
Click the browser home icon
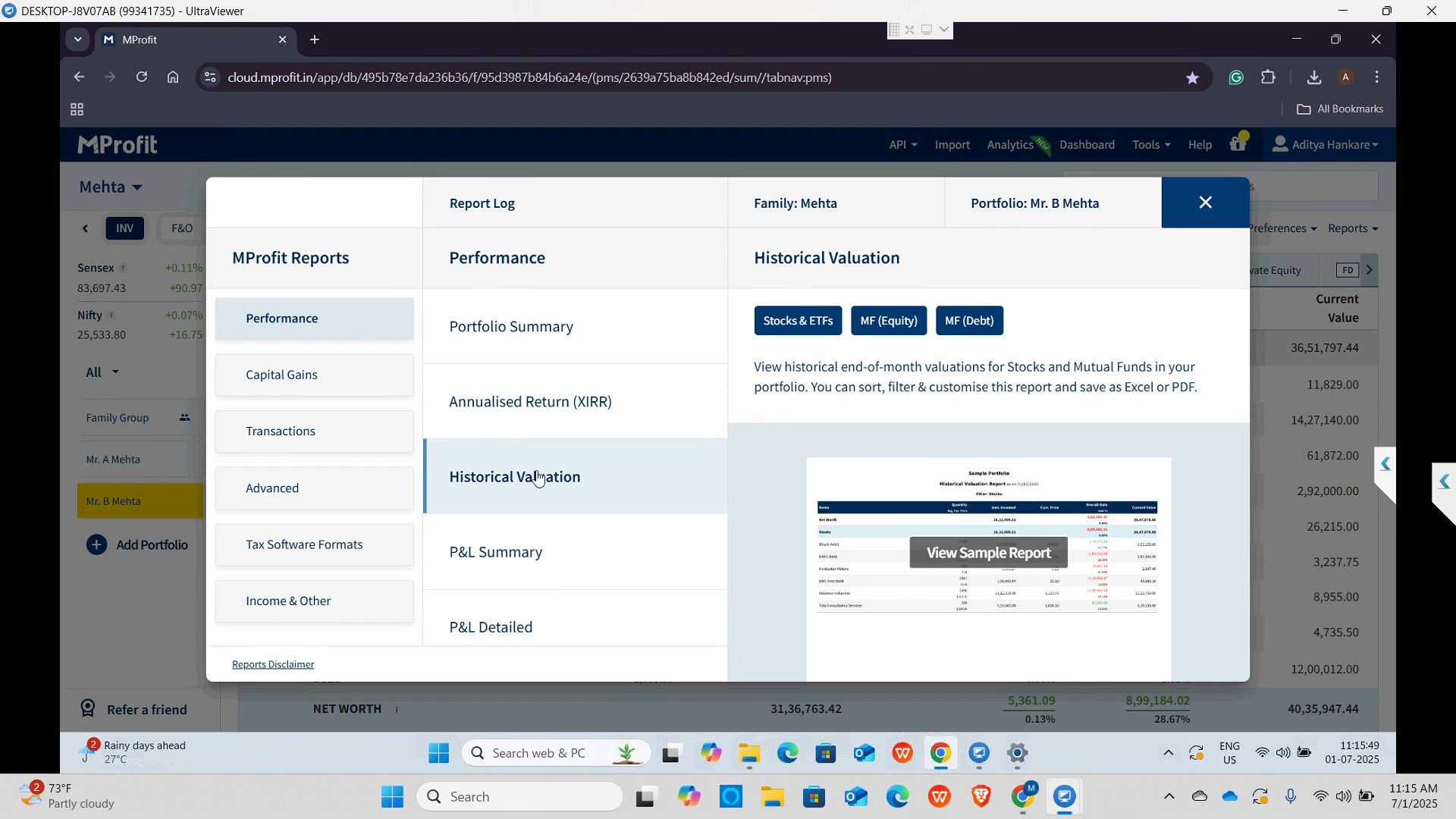click(173, 77)
